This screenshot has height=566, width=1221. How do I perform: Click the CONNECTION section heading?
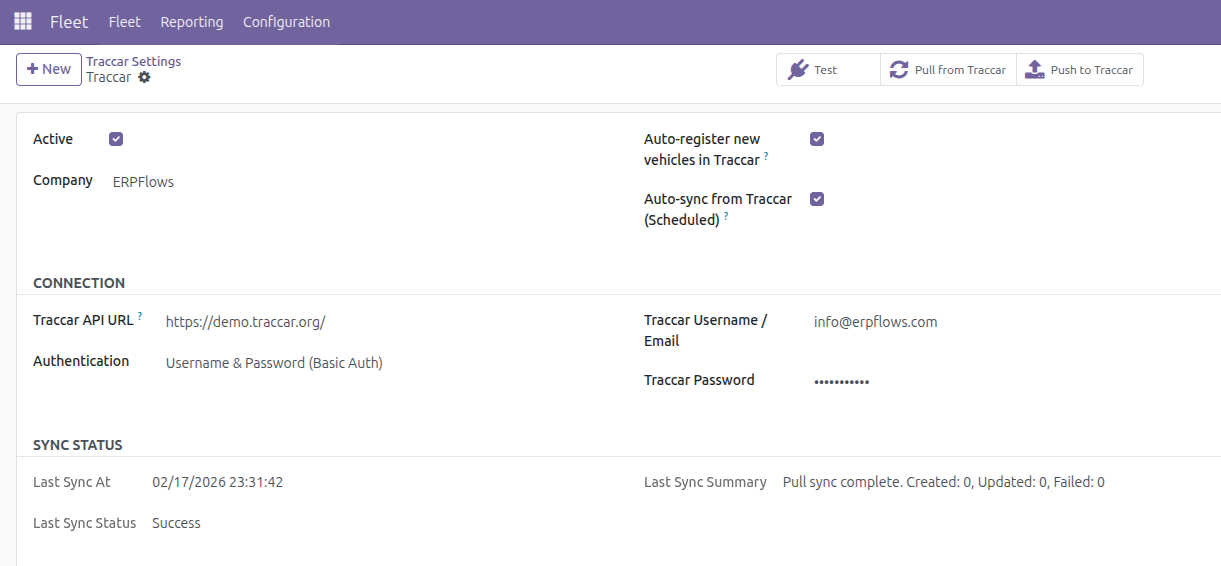click(x=79, y=283)
